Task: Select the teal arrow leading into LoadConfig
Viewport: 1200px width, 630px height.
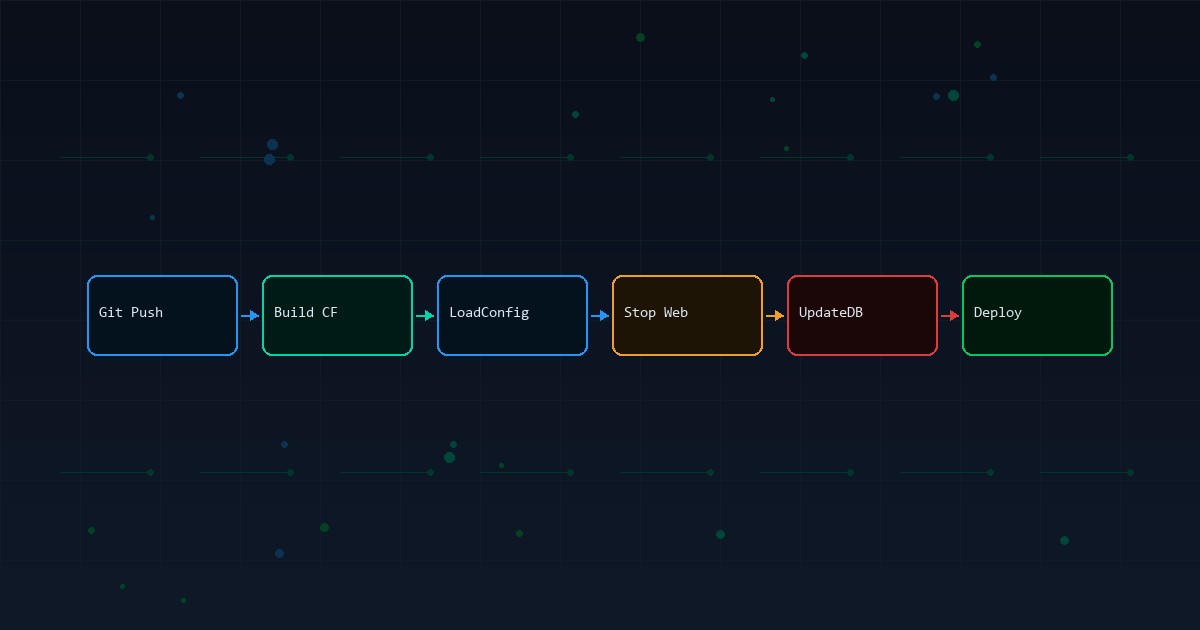Action: click(x=425, y=316)
